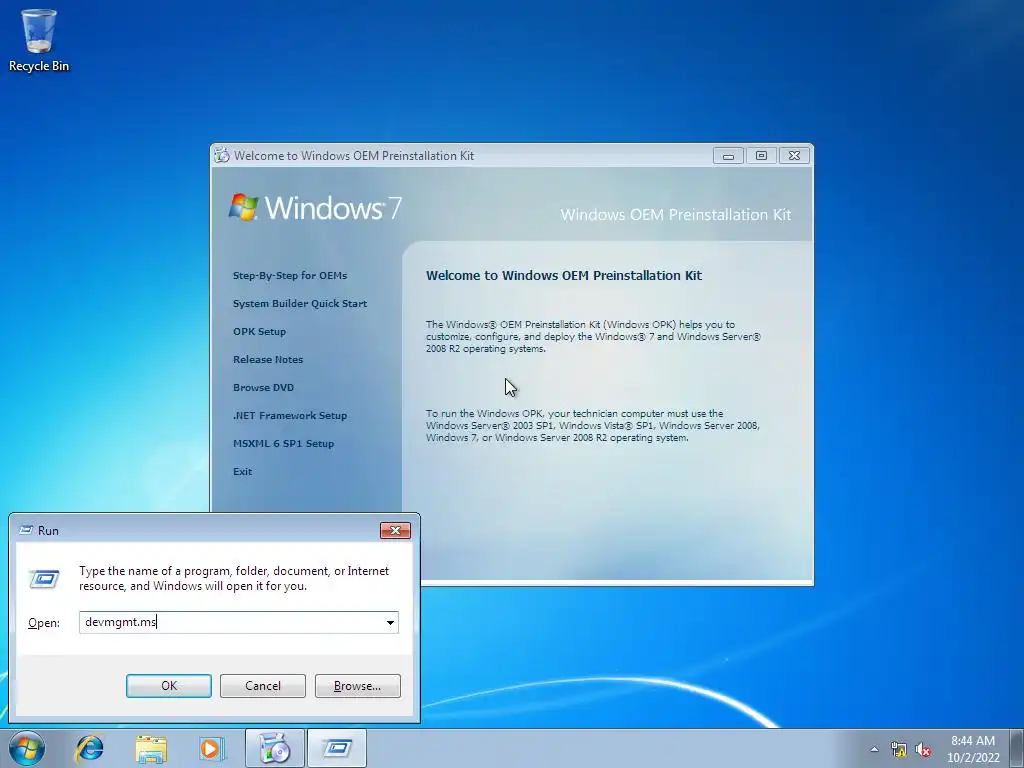Open Release Notes link
The width and height of the screenshot is (1024, 768).
pyautogui.click(x=268, y=360)
